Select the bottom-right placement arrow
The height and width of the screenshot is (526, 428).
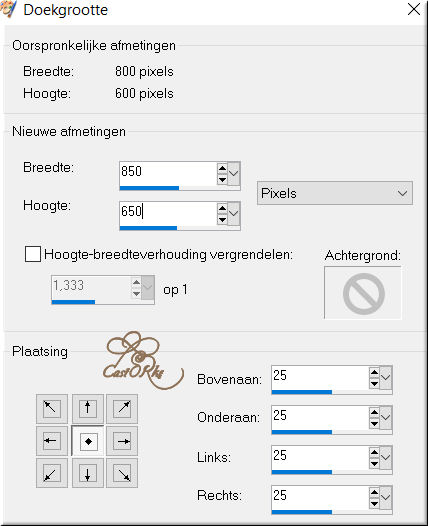(122, 473)
